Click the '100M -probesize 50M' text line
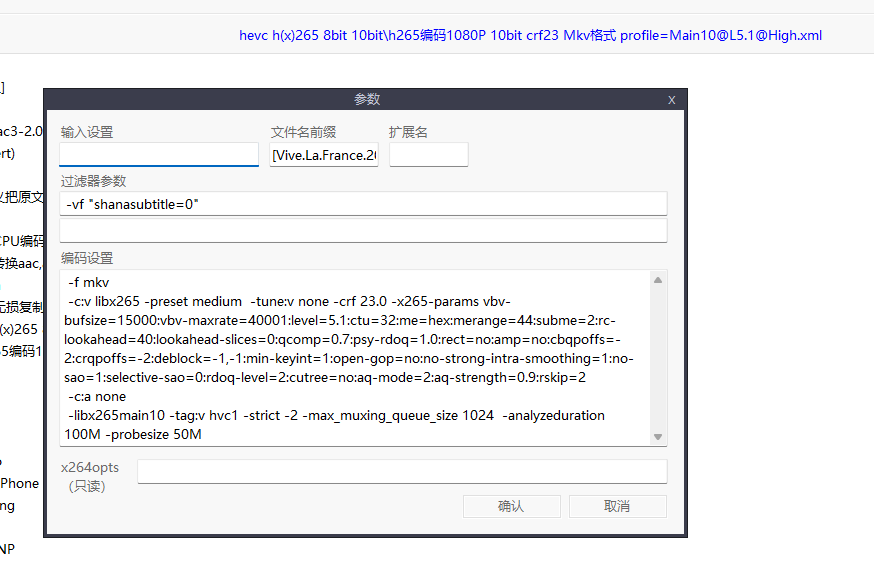Screen dimensions: 874x565 pos(133,435)
